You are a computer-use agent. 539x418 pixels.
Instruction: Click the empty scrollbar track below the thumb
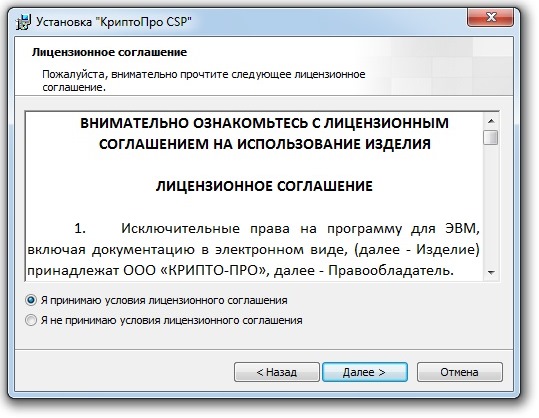pos(491,206)
